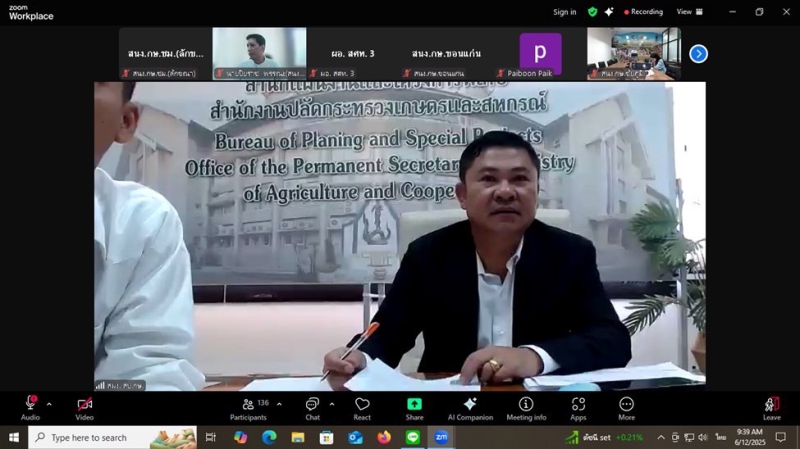Screen dimensions: 800x449
Task: Open LINE app from taskbar
Action: pyautogui.click(x=413, y=437)
